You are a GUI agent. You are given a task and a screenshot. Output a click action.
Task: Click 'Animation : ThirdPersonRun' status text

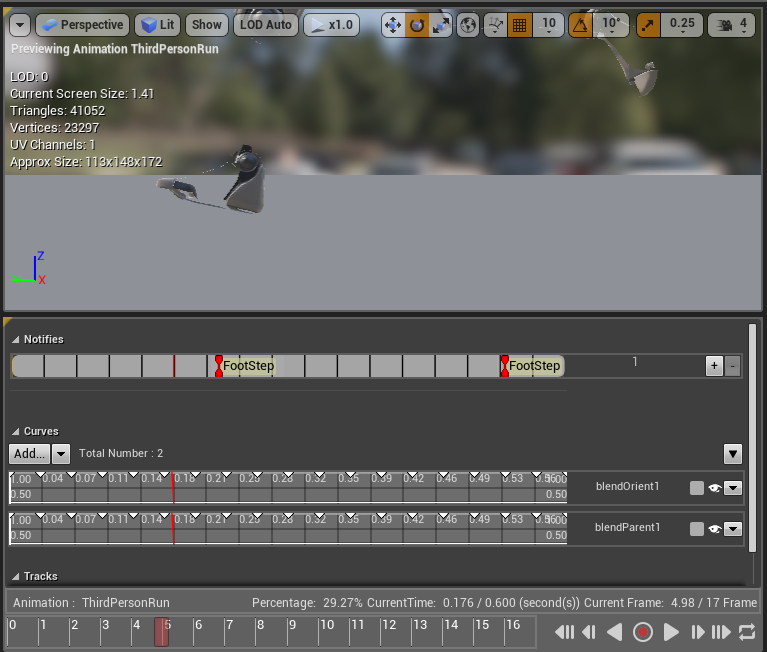(91, 603)
